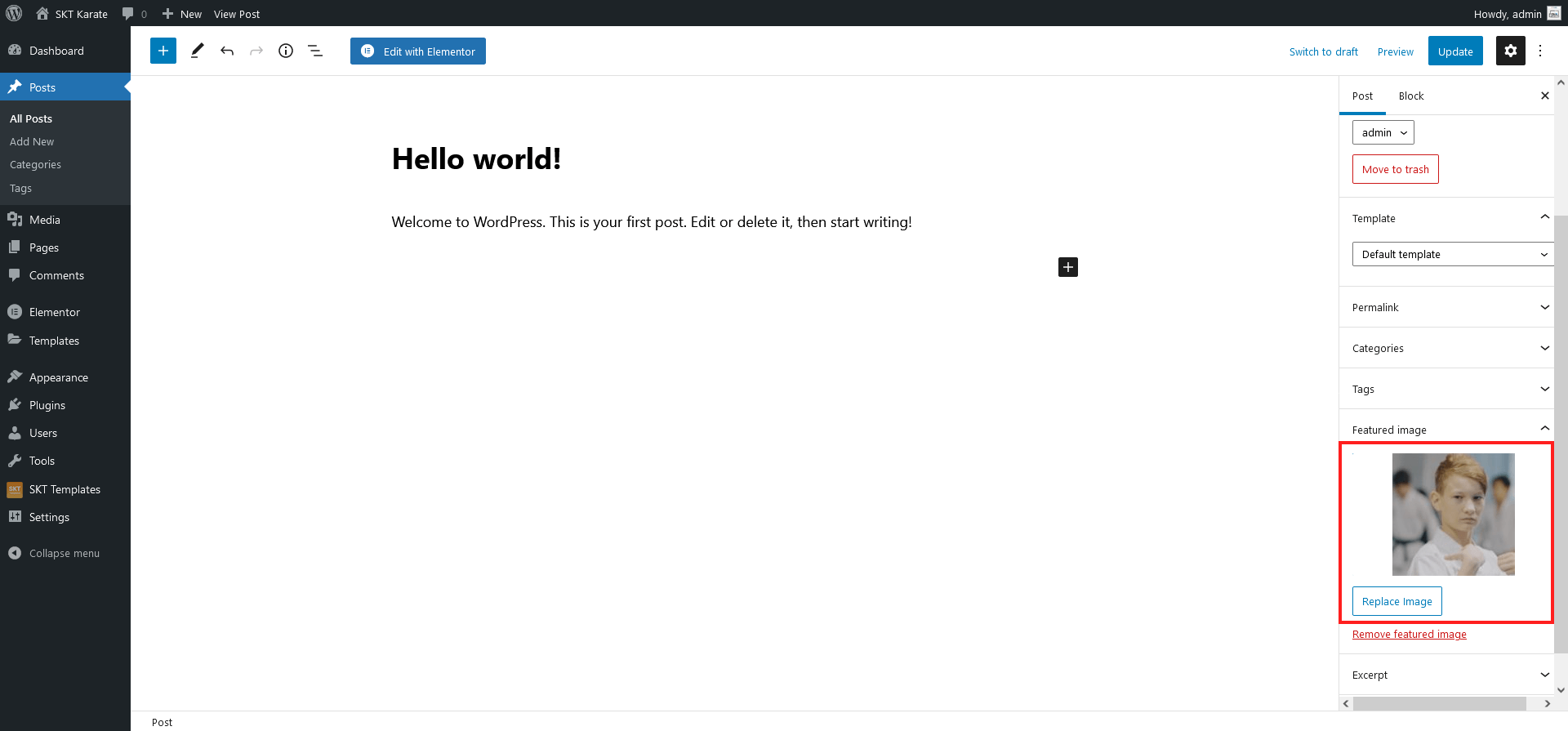This screenshot has height=731, width=1568.
Task: Click the Undo arrow icon
Action: click(227, 51)
